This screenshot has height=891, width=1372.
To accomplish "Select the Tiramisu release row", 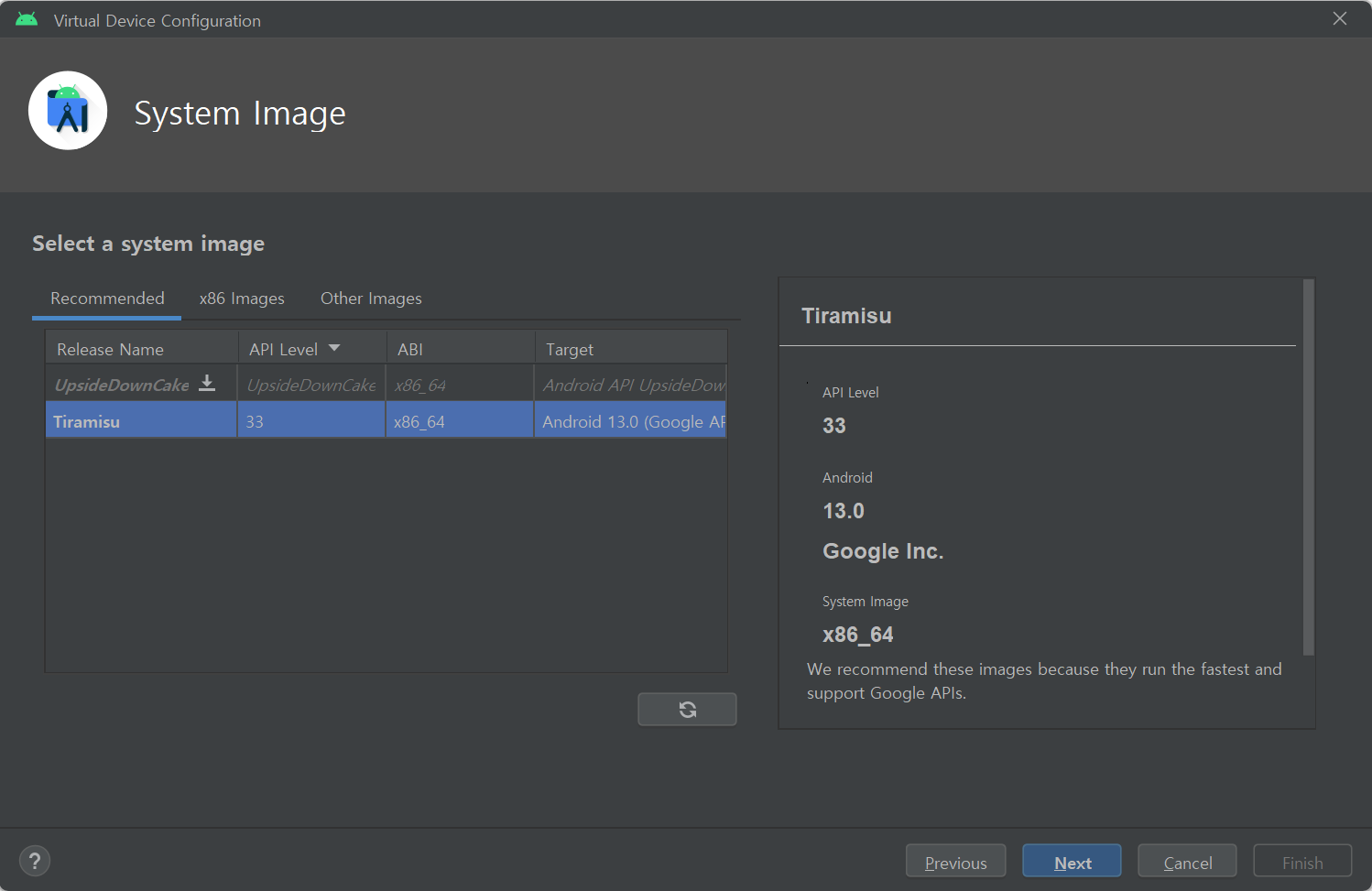I will [x=386, y=421].
